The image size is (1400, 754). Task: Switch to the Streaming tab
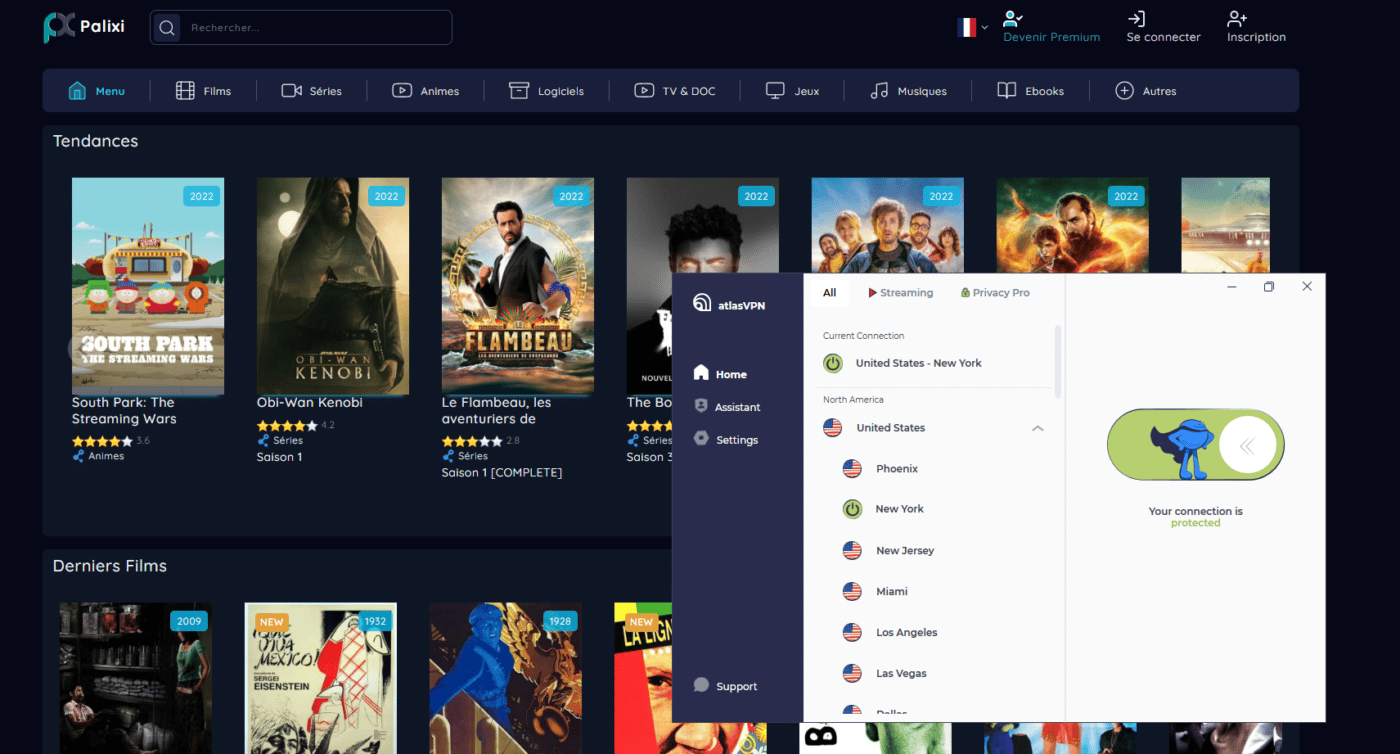(x=900, y=293)
